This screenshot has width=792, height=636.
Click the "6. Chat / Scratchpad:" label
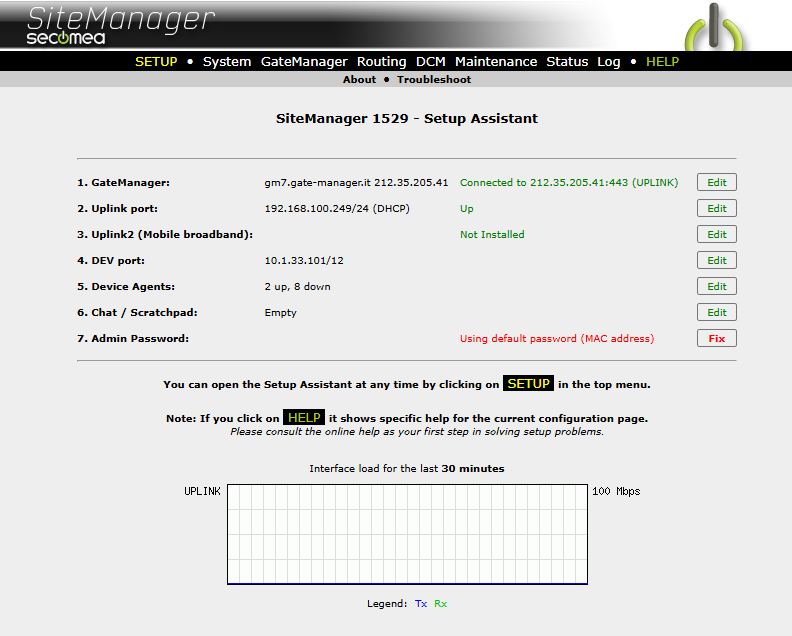coord(137,313)
